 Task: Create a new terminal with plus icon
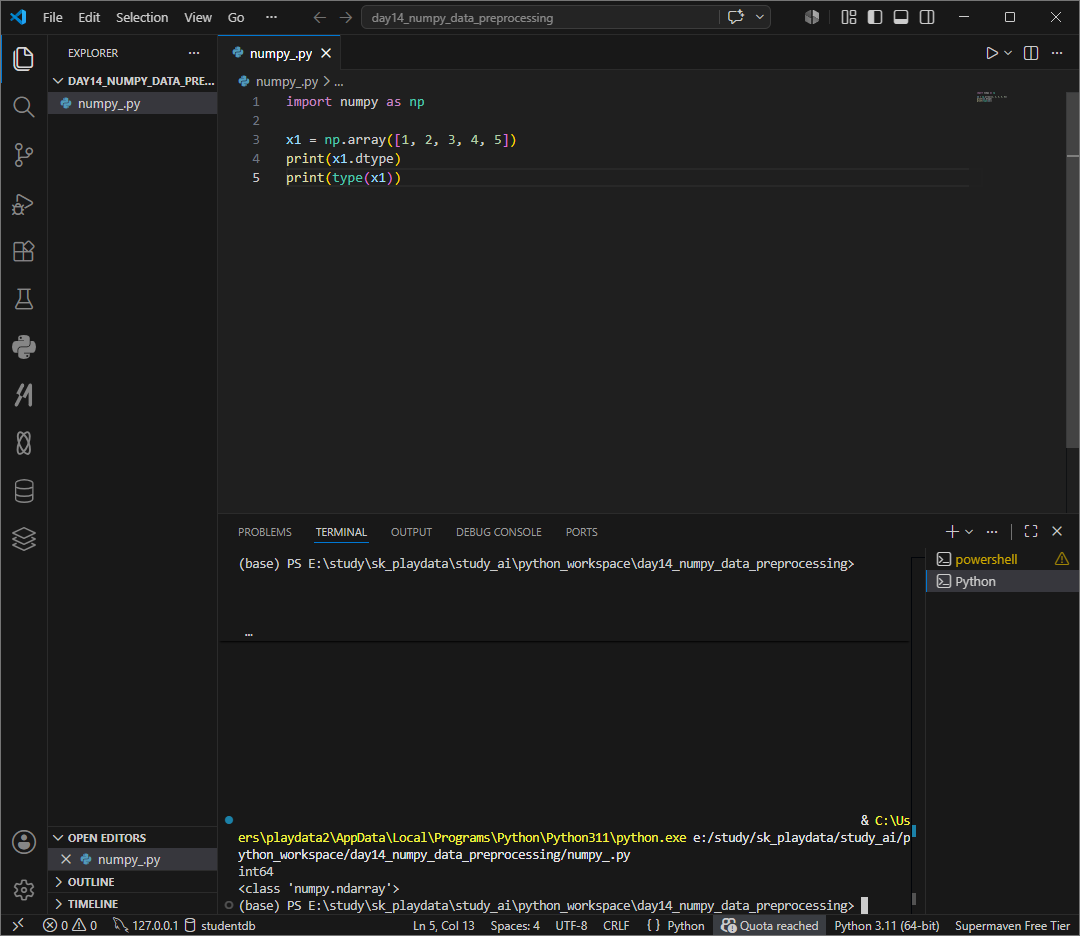952,532
